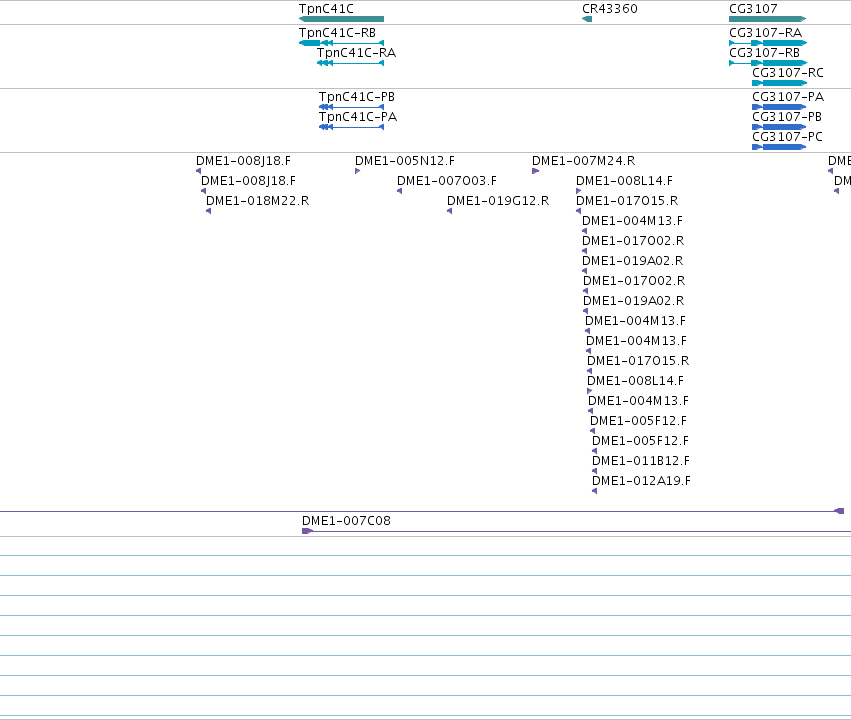Click the CG3107-PC protein label
This screenshot has height=720, width=851.
[x=787, y=137]
